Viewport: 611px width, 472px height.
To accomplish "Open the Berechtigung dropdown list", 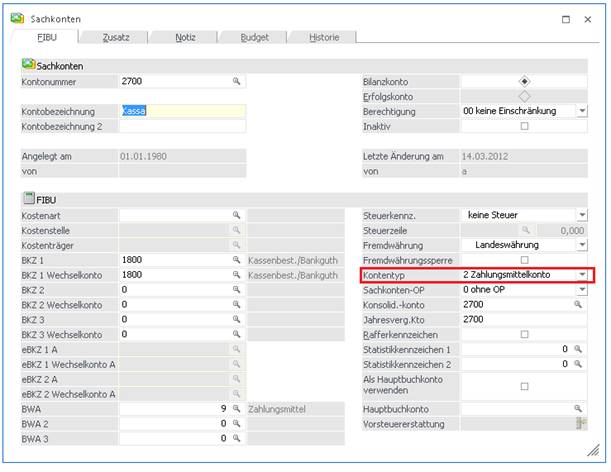I will [581, 111].
